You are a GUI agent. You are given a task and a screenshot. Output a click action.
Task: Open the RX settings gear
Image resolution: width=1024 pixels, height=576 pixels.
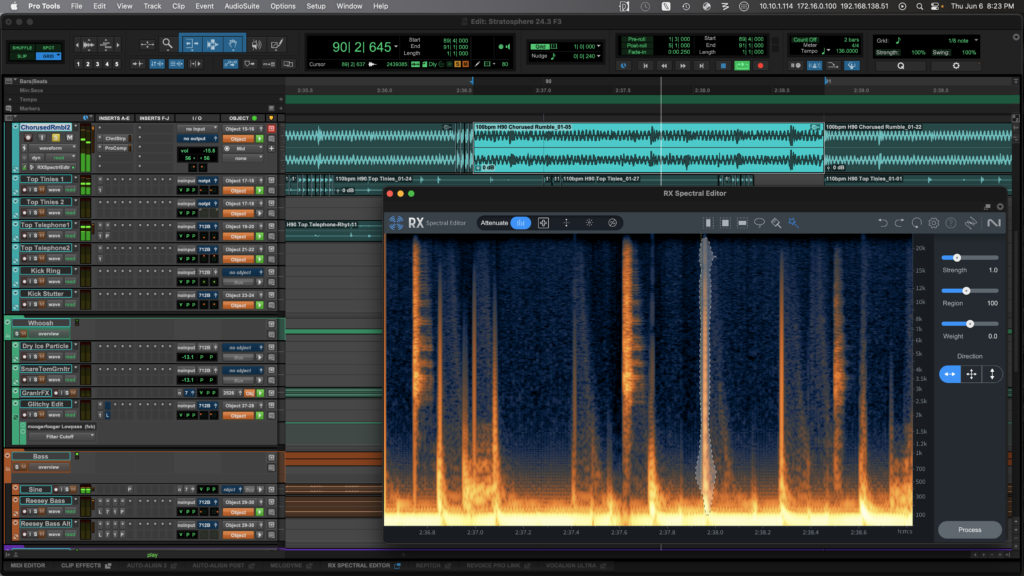[934, 223]
